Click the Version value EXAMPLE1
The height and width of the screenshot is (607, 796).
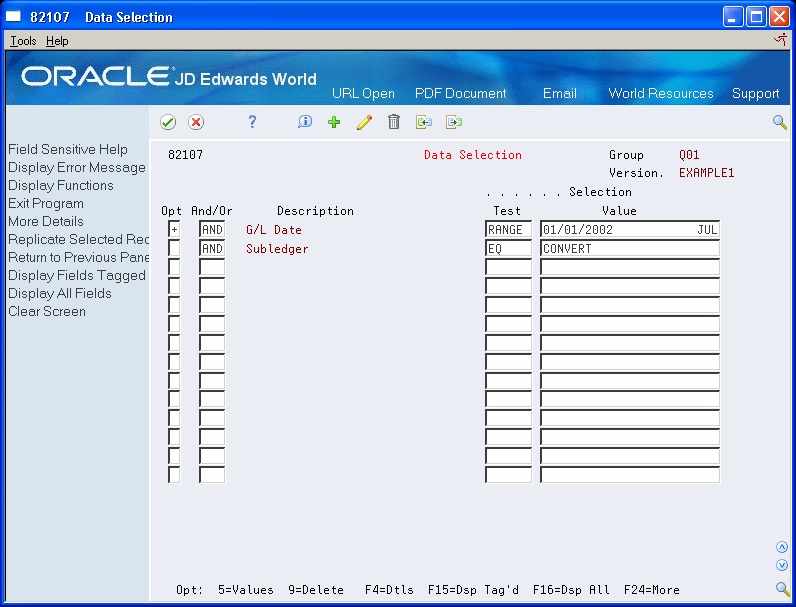[707, 173]
